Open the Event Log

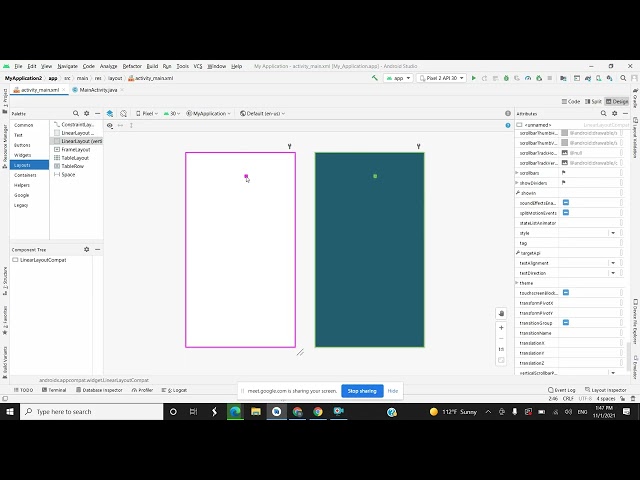[562, 390]
